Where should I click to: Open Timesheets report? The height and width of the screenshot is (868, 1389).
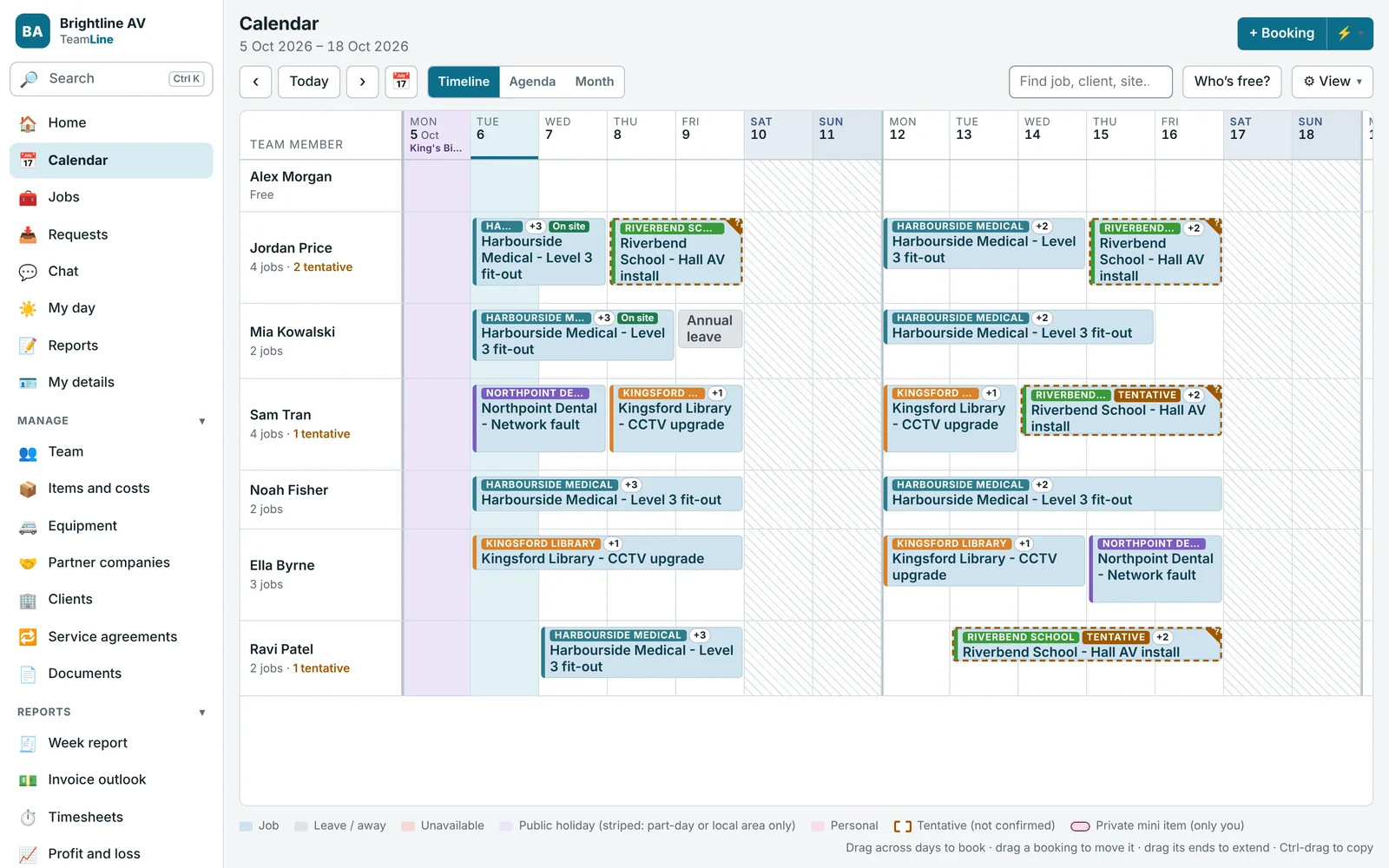(111, 817)
